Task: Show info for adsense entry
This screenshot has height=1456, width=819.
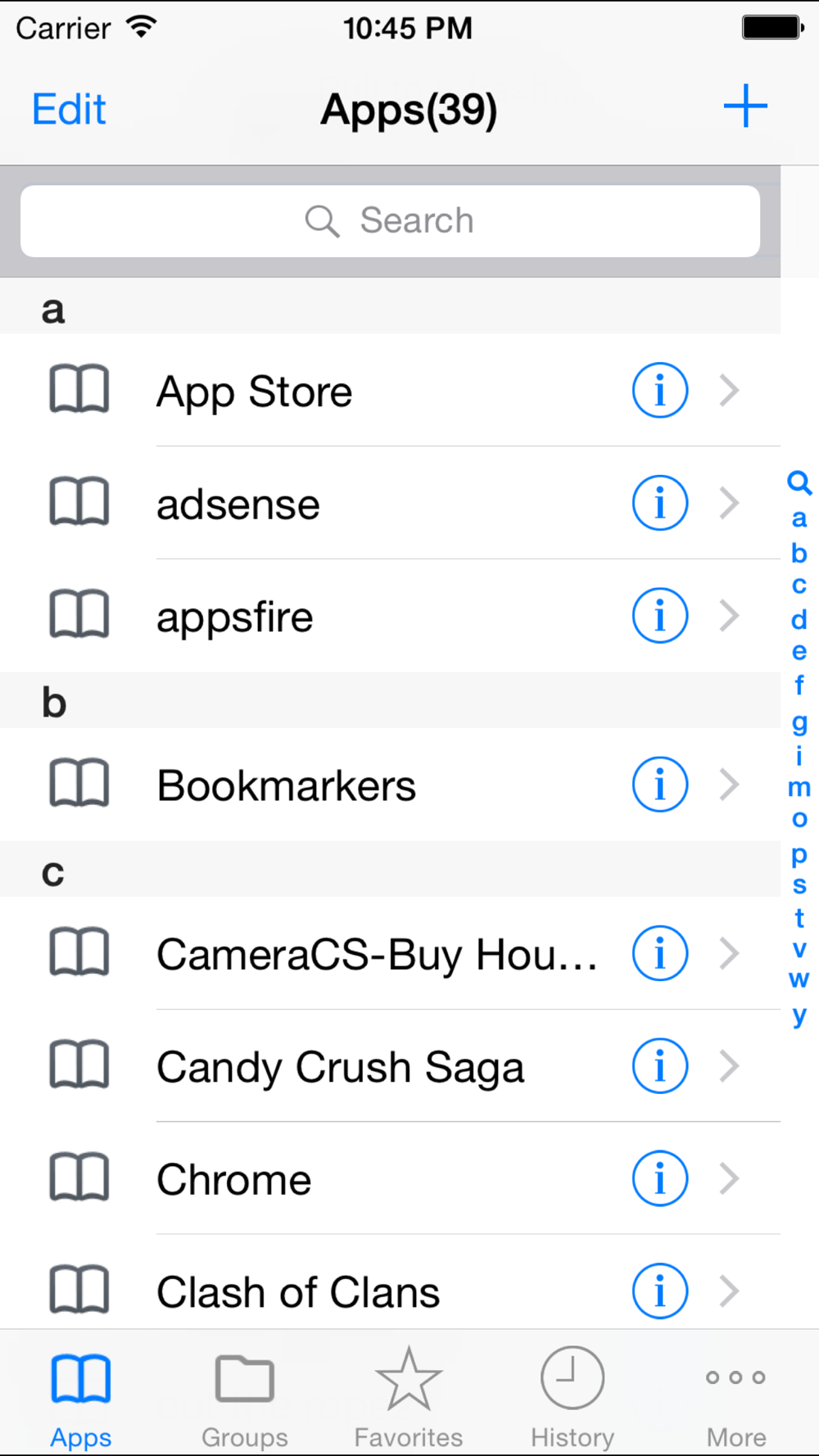Action: [659, 503]
